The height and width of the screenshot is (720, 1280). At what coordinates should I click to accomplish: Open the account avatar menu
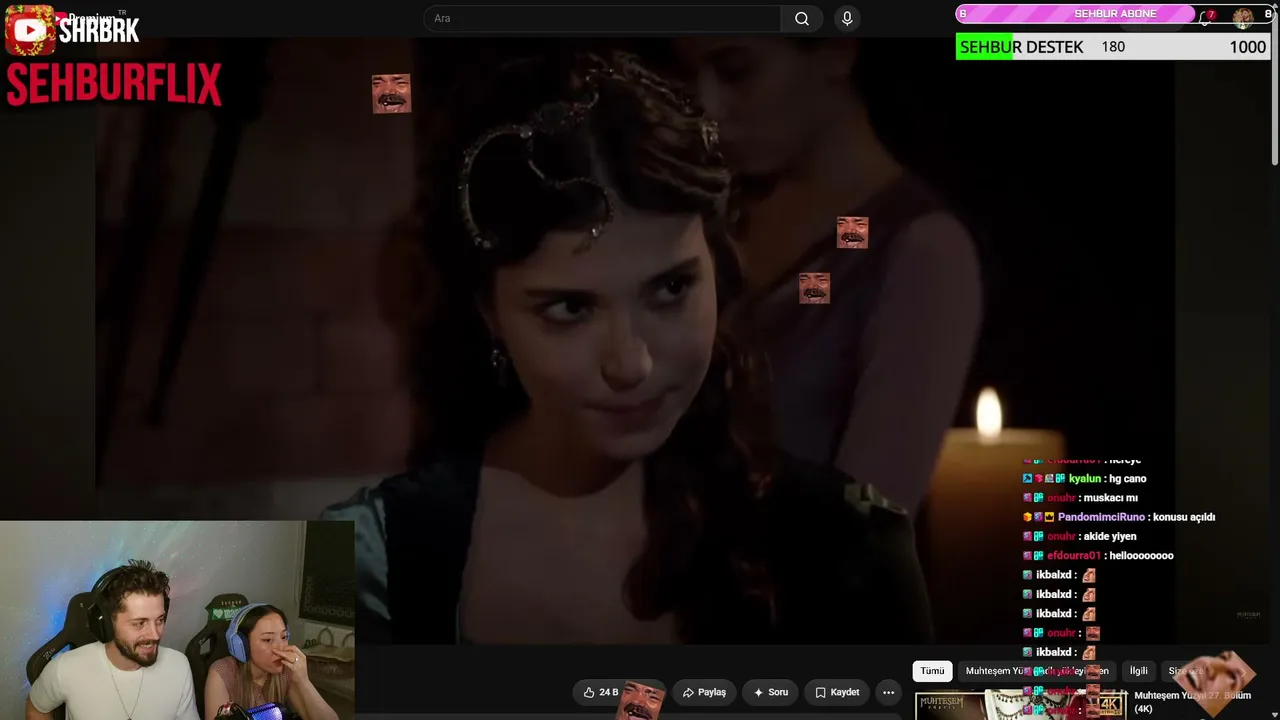pyautogui.click(x=1243, y=17)
